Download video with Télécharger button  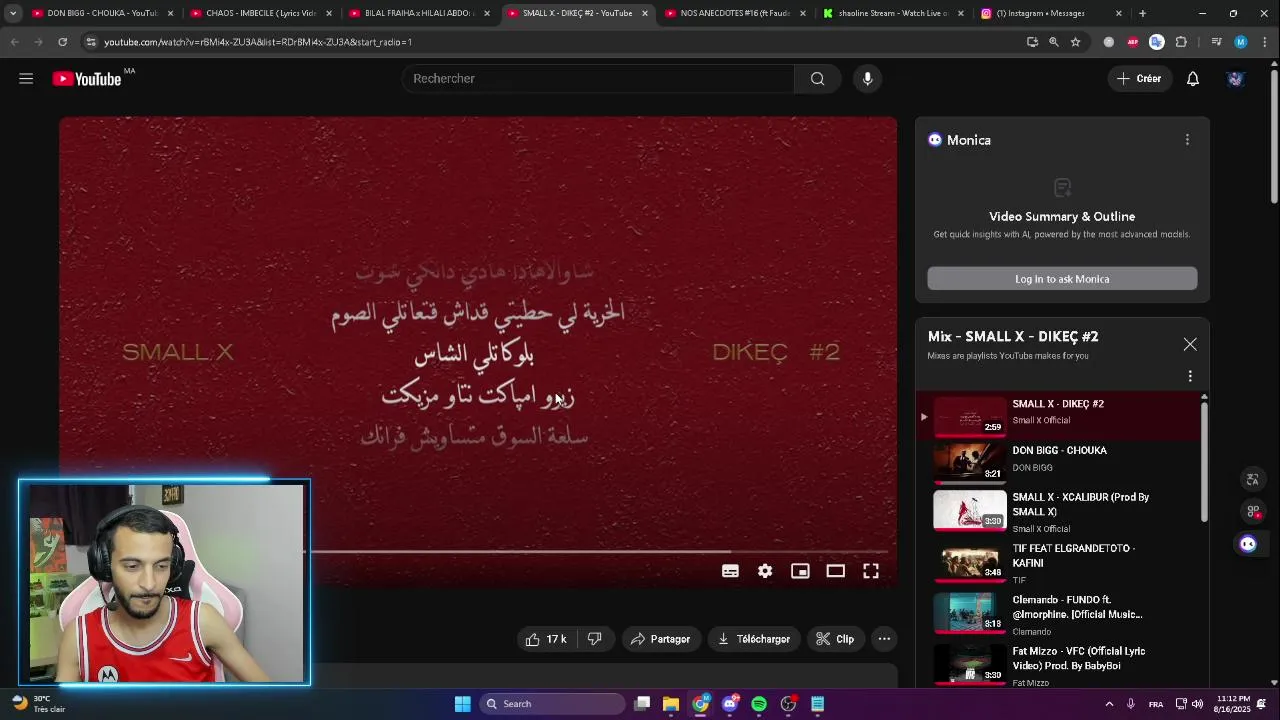[754, 639]
